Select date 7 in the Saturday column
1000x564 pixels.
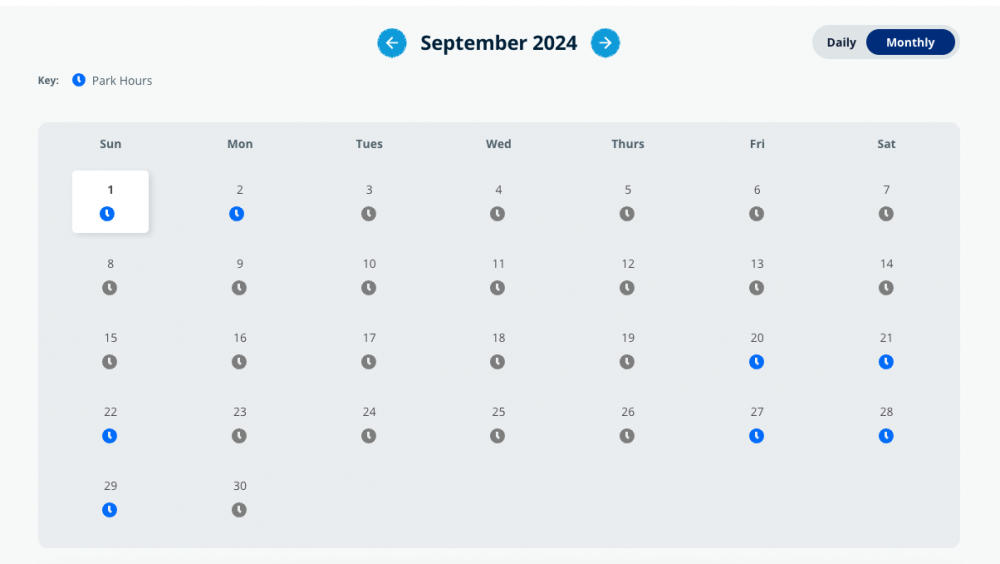[886, 190]
